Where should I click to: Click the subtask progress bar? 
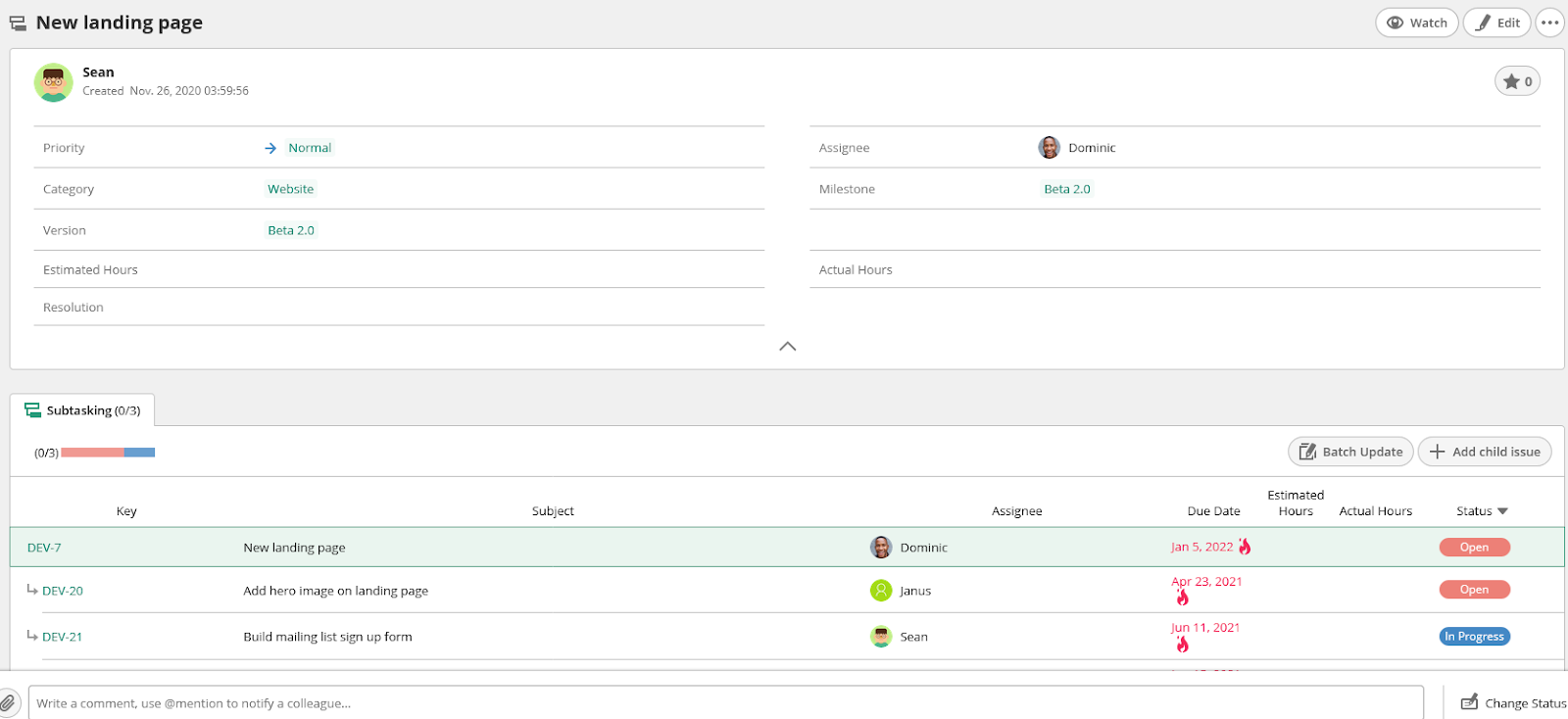tap(108, 453)
